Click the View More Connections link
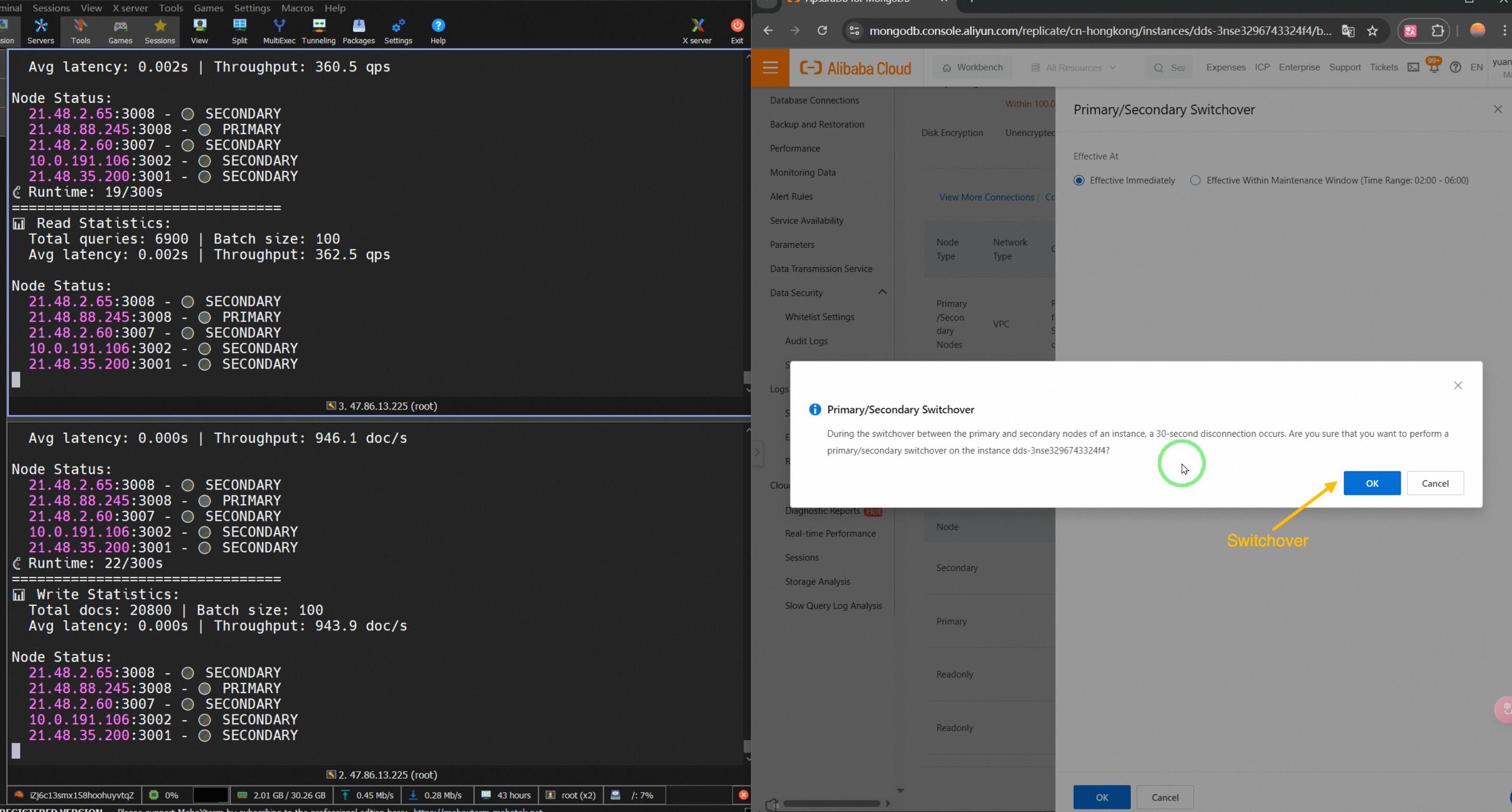 (x=986, y=197)
